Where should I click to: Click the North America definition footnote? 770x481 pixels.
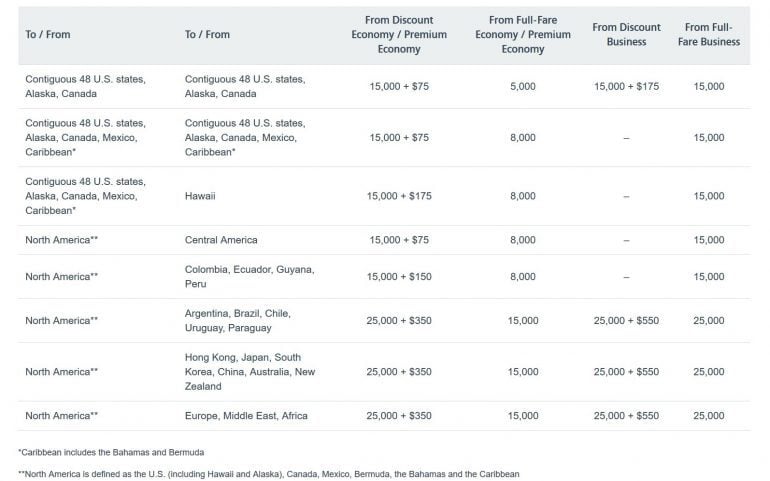coord(269,473)
